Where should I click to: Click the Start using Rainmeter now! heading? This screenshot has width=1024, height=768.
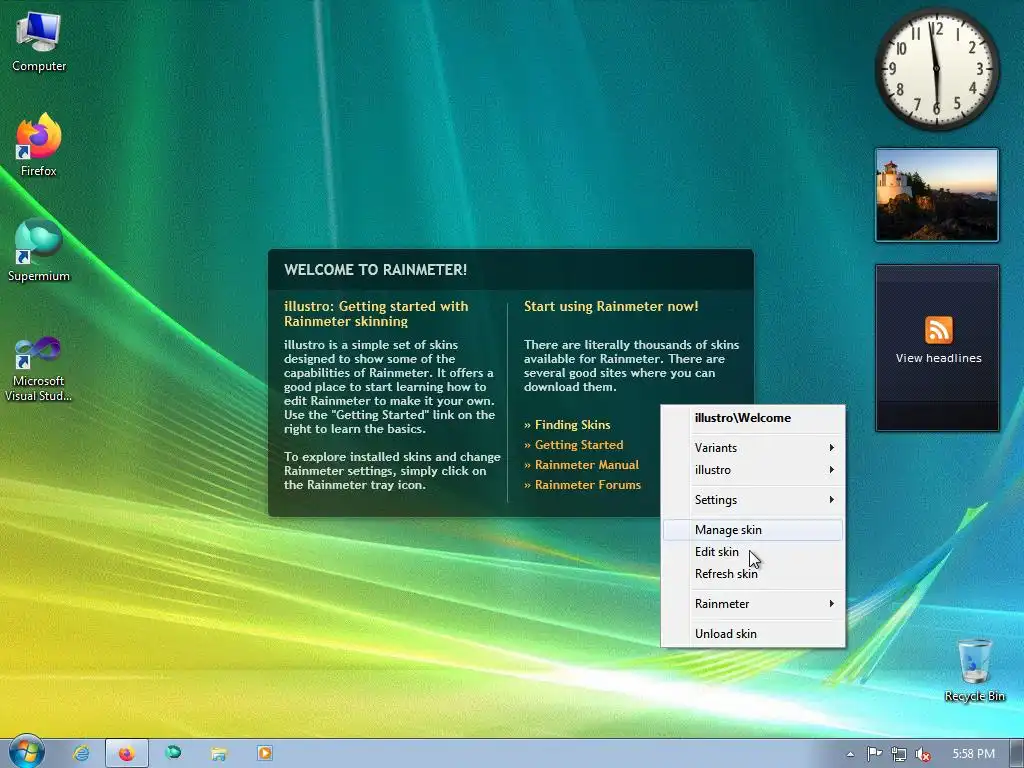tap(611, 306)
